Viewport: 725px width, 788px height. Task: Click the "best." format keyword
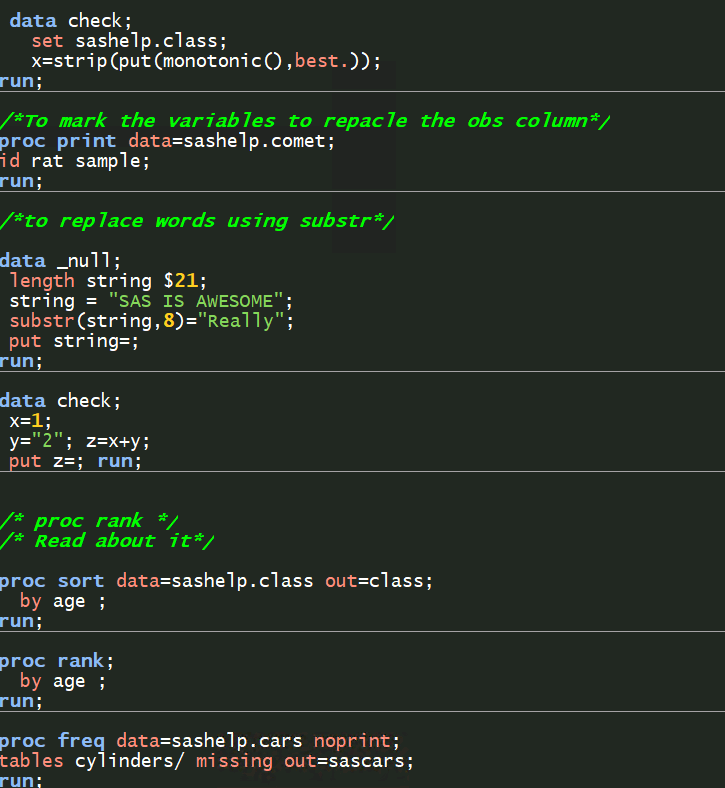[322, 61]
